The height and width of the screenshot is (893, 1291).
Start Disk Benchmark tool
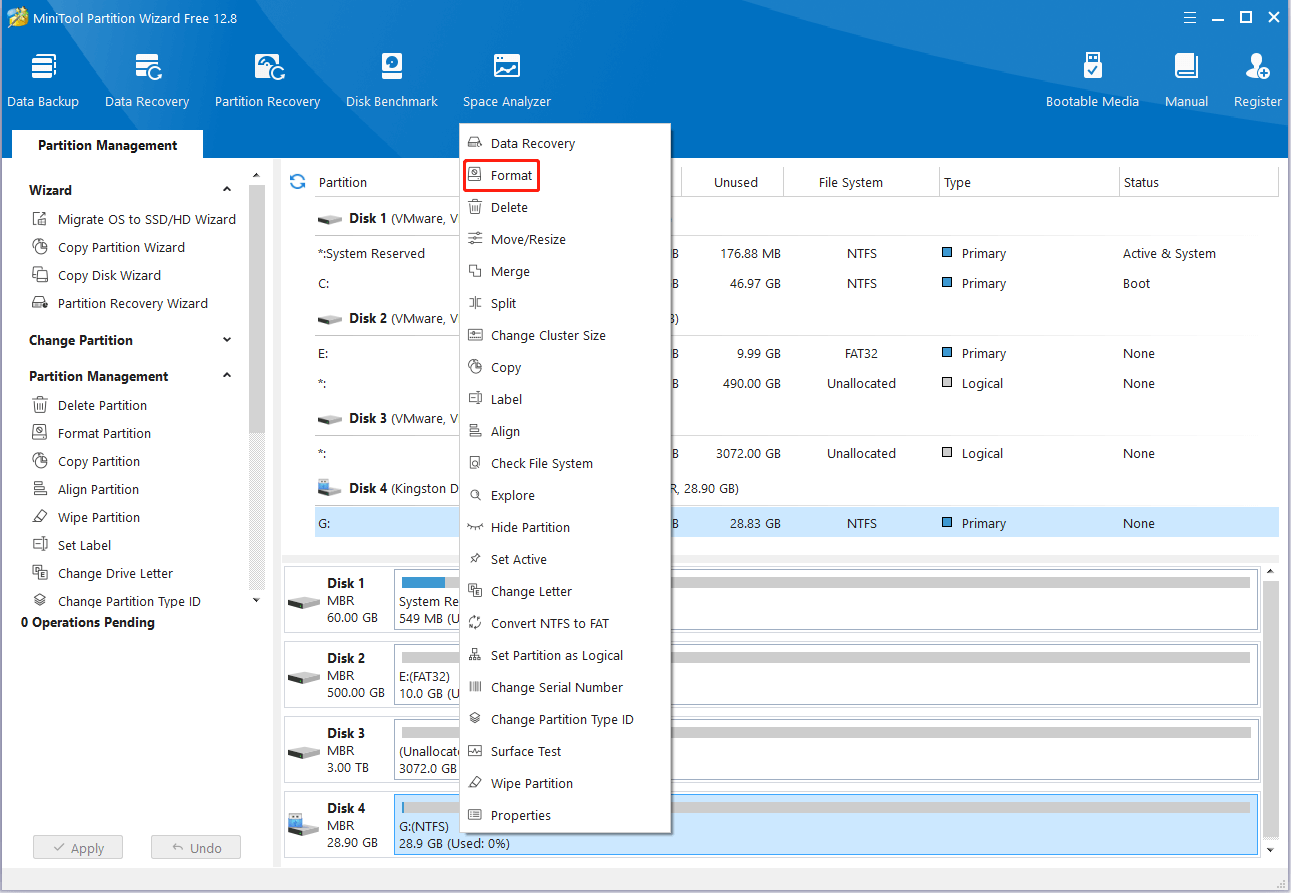[392, 80]
